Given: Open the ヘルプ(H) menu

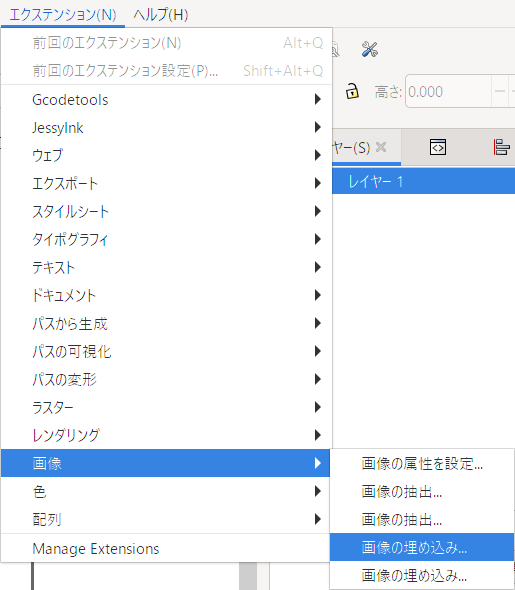Looking at the screenshot, I should pyautogui.click(x=161, y=15).
